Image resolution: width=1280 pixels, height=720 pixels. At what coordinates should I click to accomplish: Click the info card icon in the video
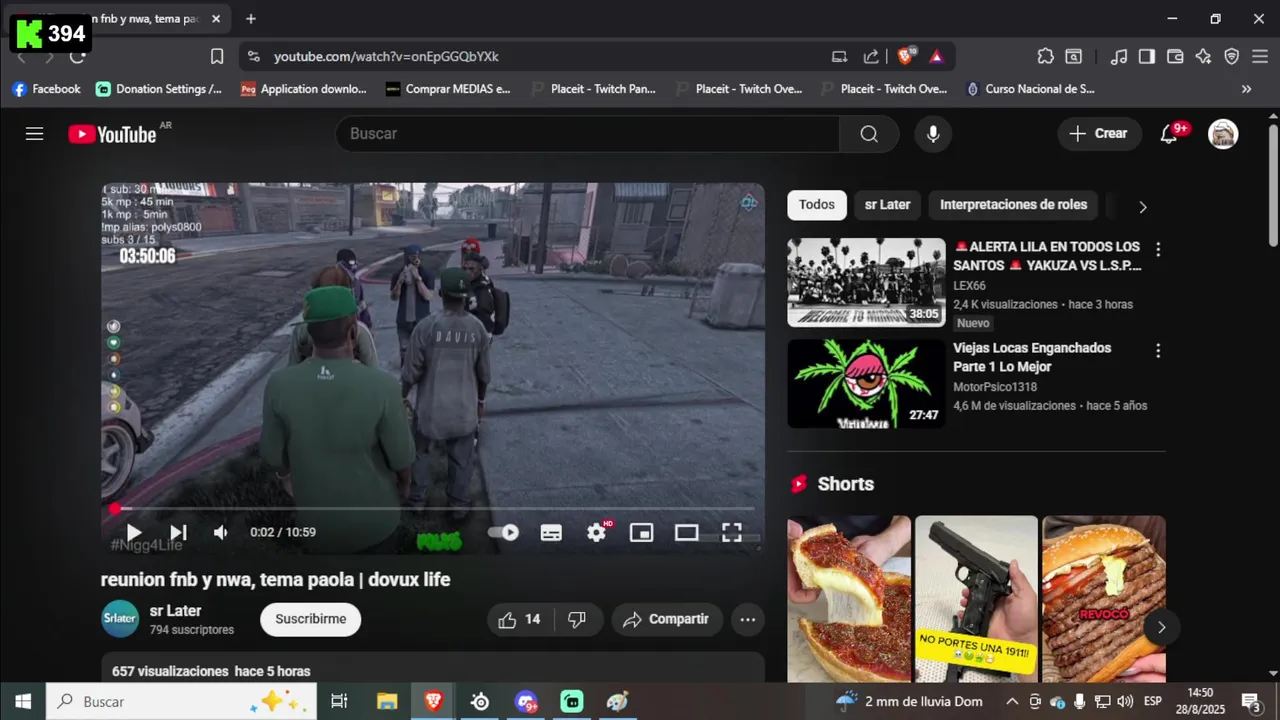(748, 203)
